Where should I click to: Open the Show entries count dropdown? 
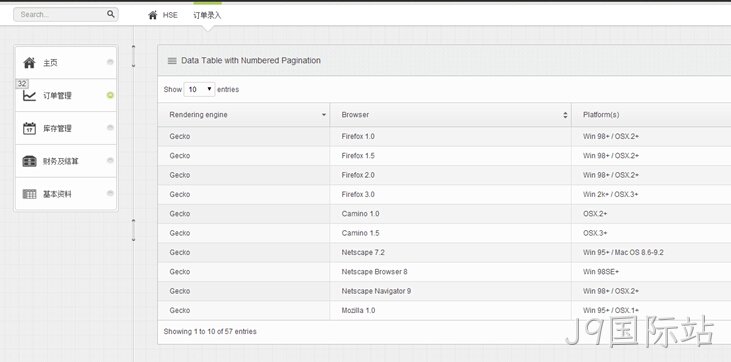click(199, 90)
